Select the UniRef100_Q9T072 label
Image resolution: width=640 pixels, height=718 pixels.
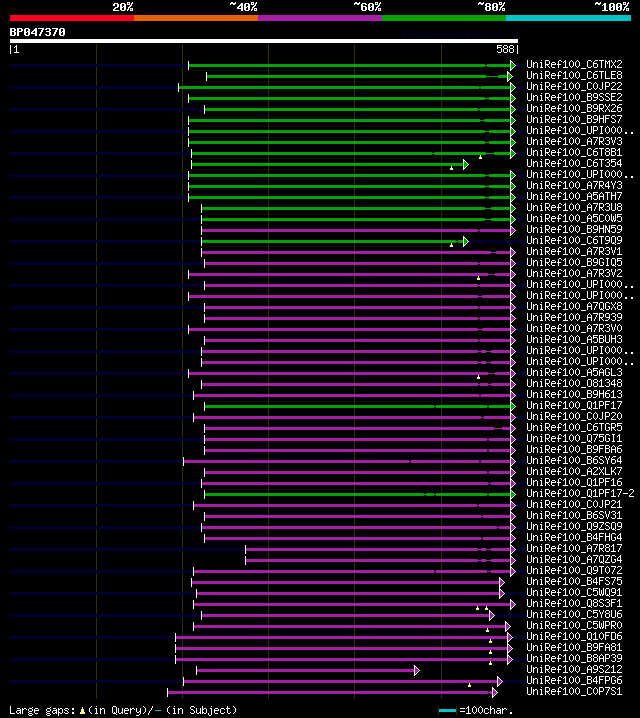(x=574, y=571)
